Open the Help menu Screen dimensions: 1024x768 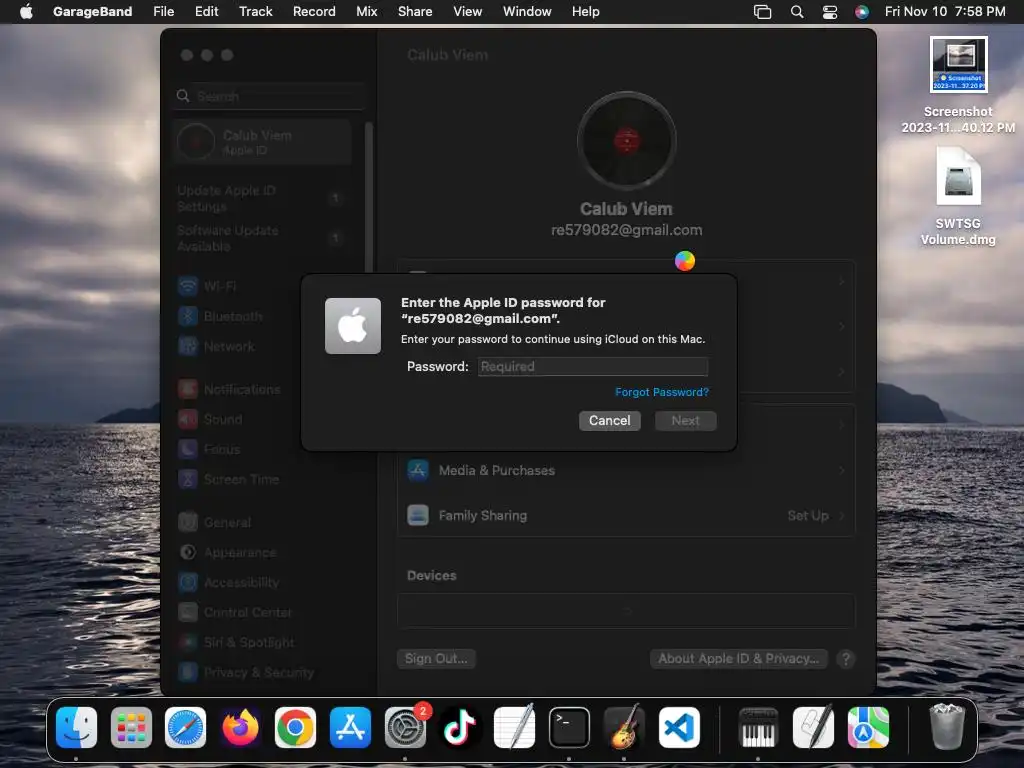pyautogui.click(x=585, y=11)
